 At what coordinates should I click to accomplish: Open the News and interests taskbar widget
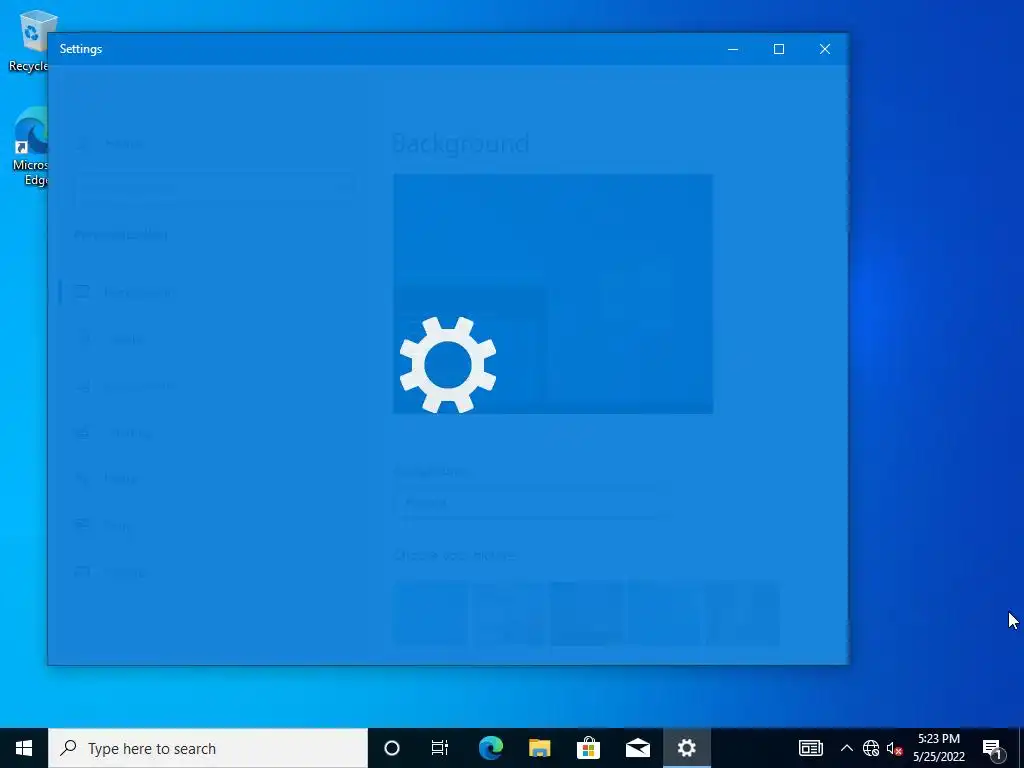pos(810,748)
